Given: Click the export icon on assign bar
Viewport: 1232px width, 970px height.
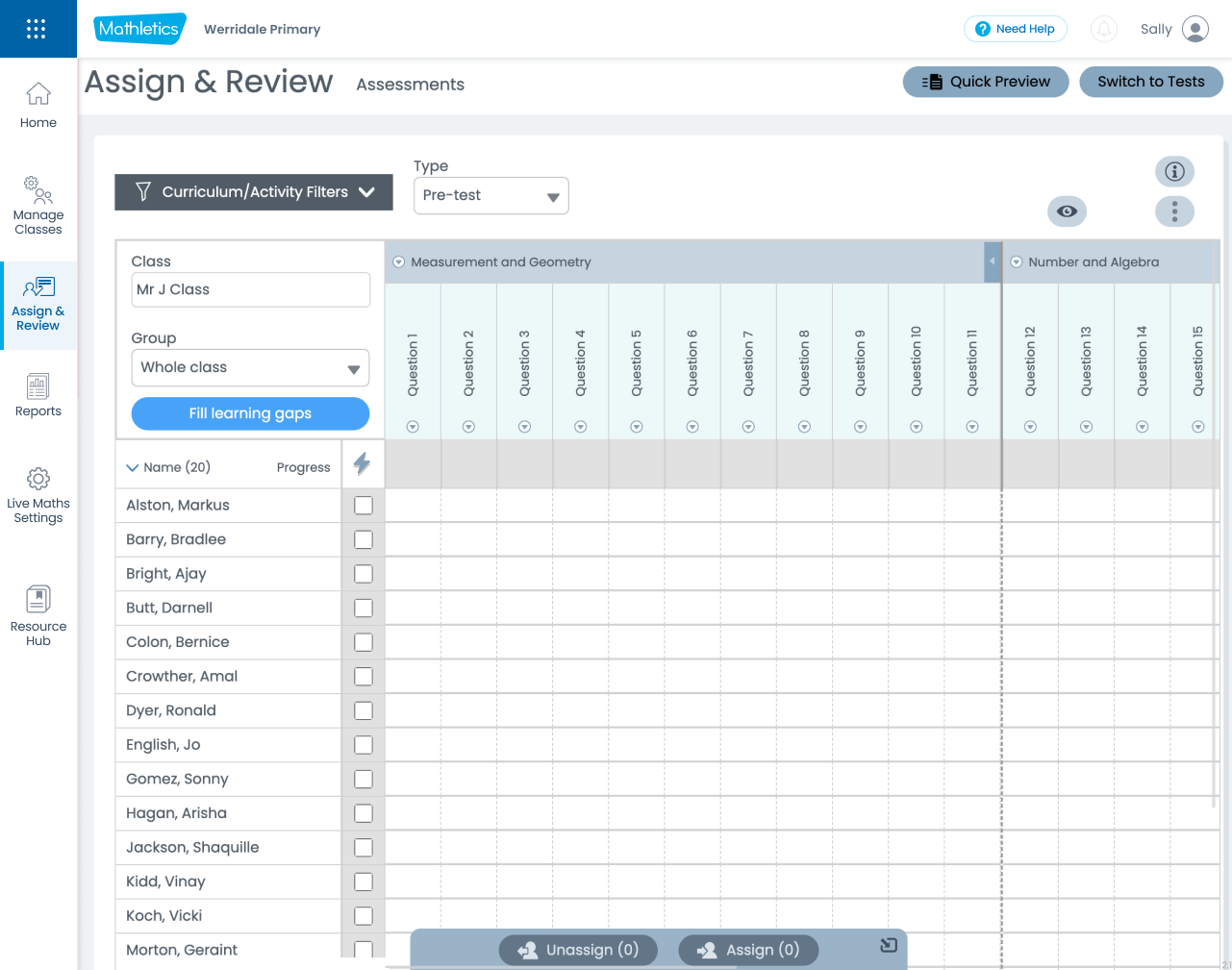Looking at the screenshot, I should (889, 945).
